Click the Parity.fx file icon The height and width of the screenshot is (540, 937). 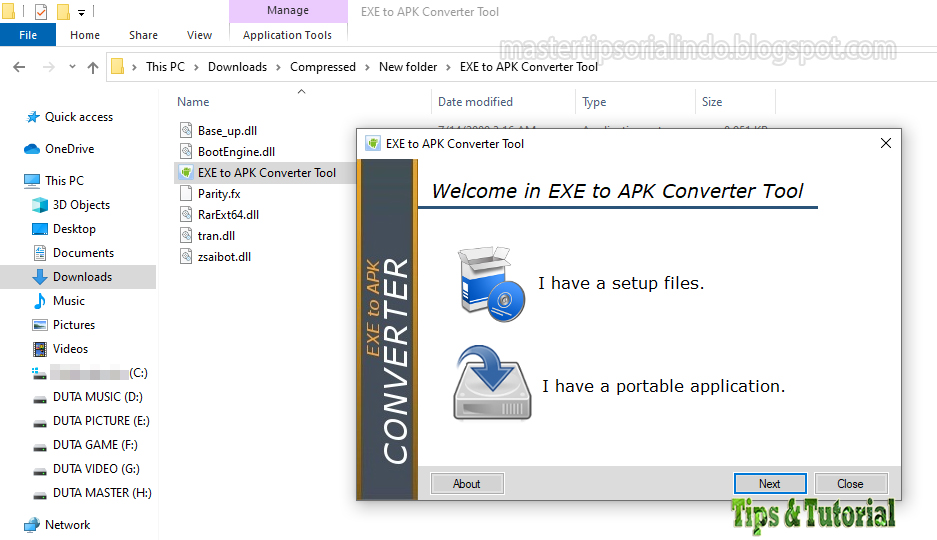[x=186, y=194]
